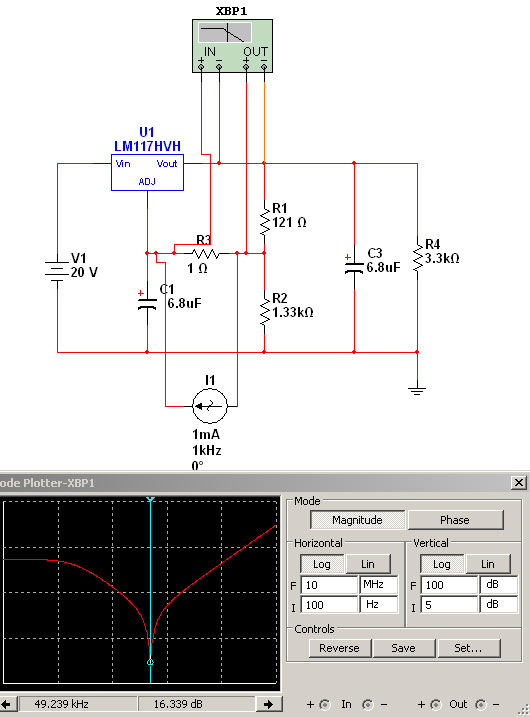
Task: Open the Vertical I unit field (dB)
Action: [x=498, y=605]
